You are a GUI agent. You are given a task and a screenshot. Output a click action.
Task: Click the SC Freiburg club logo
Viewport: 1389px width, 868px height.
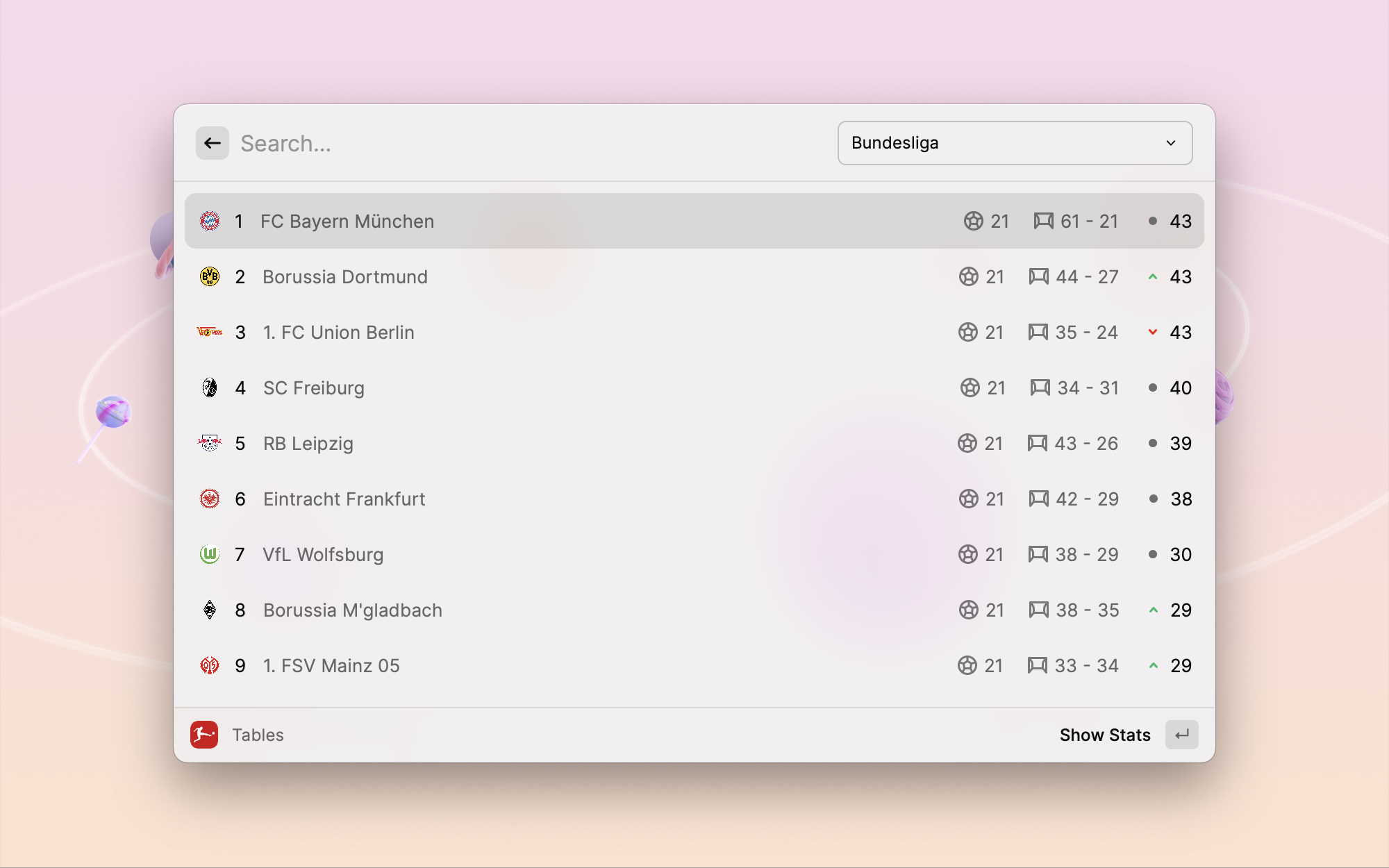coord(210,387)
